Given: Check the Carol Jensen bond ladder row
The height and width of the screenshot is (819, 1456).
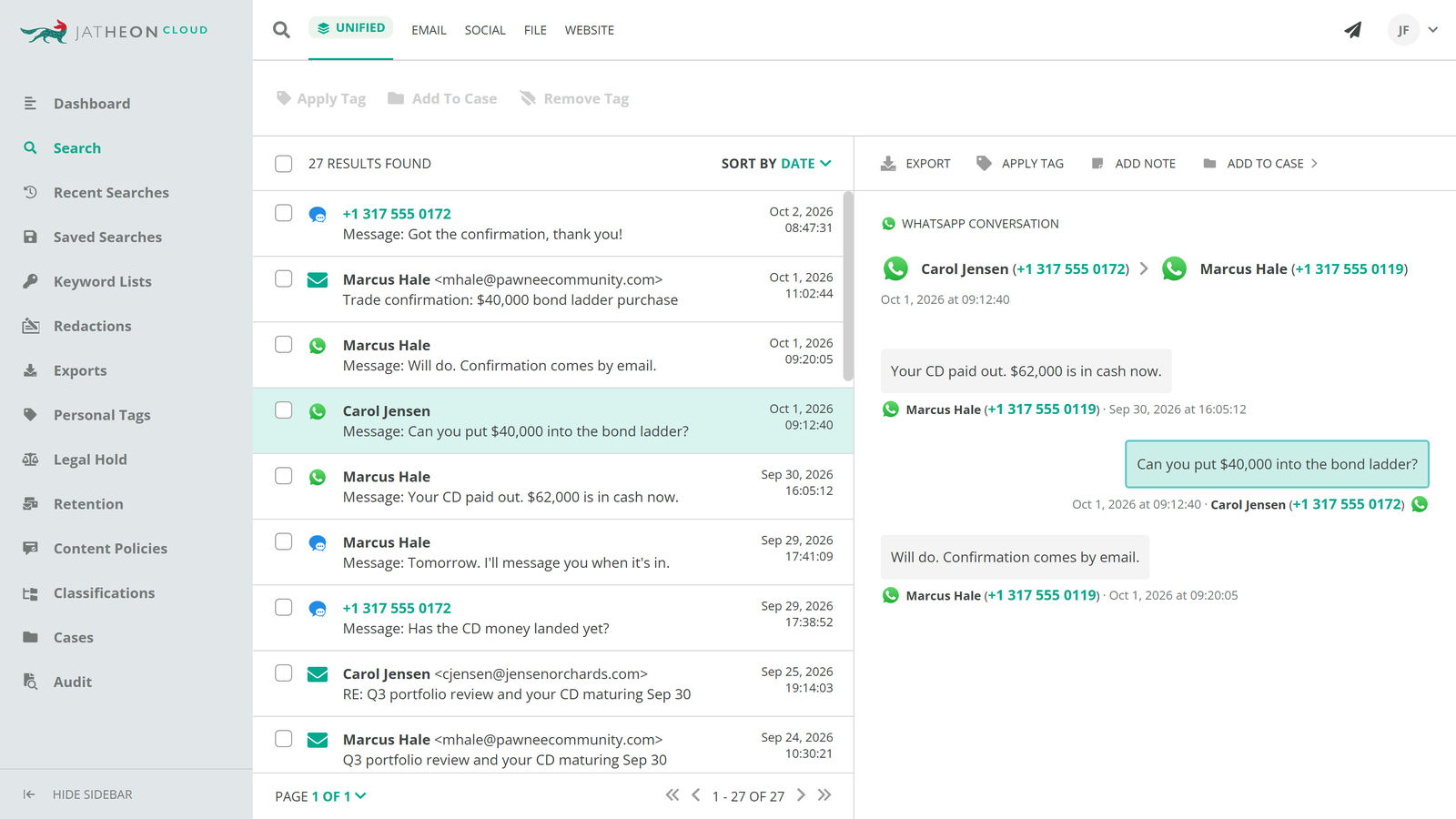Looking at the screenshot, I should coord(284,410).
